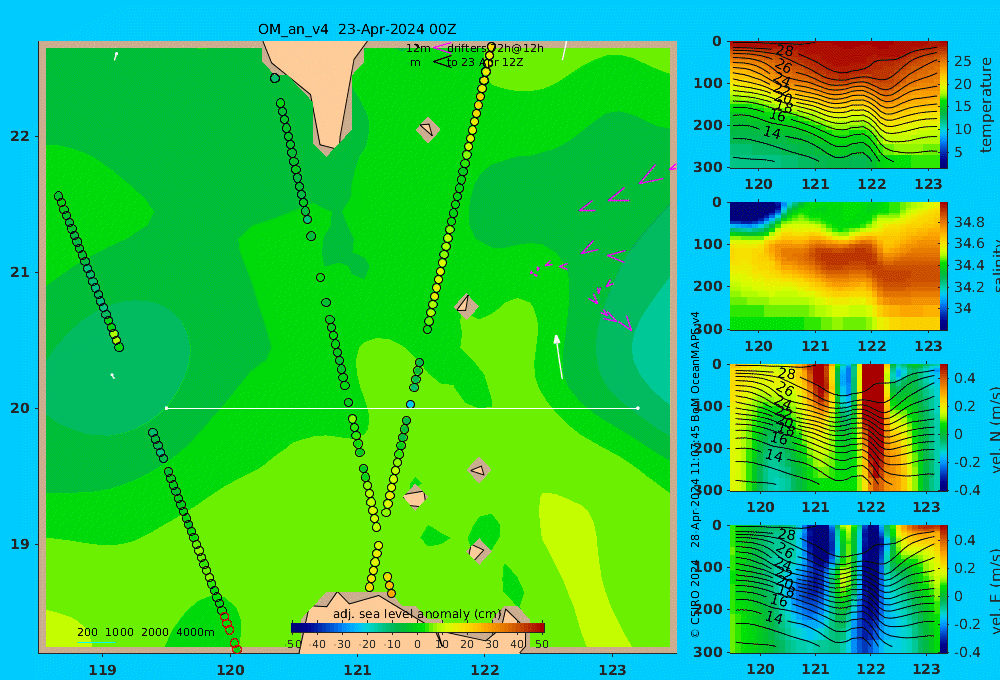Click the small island near 122E 19.5N
This screenshot has height=680, width=1000.
coord(479,471)
